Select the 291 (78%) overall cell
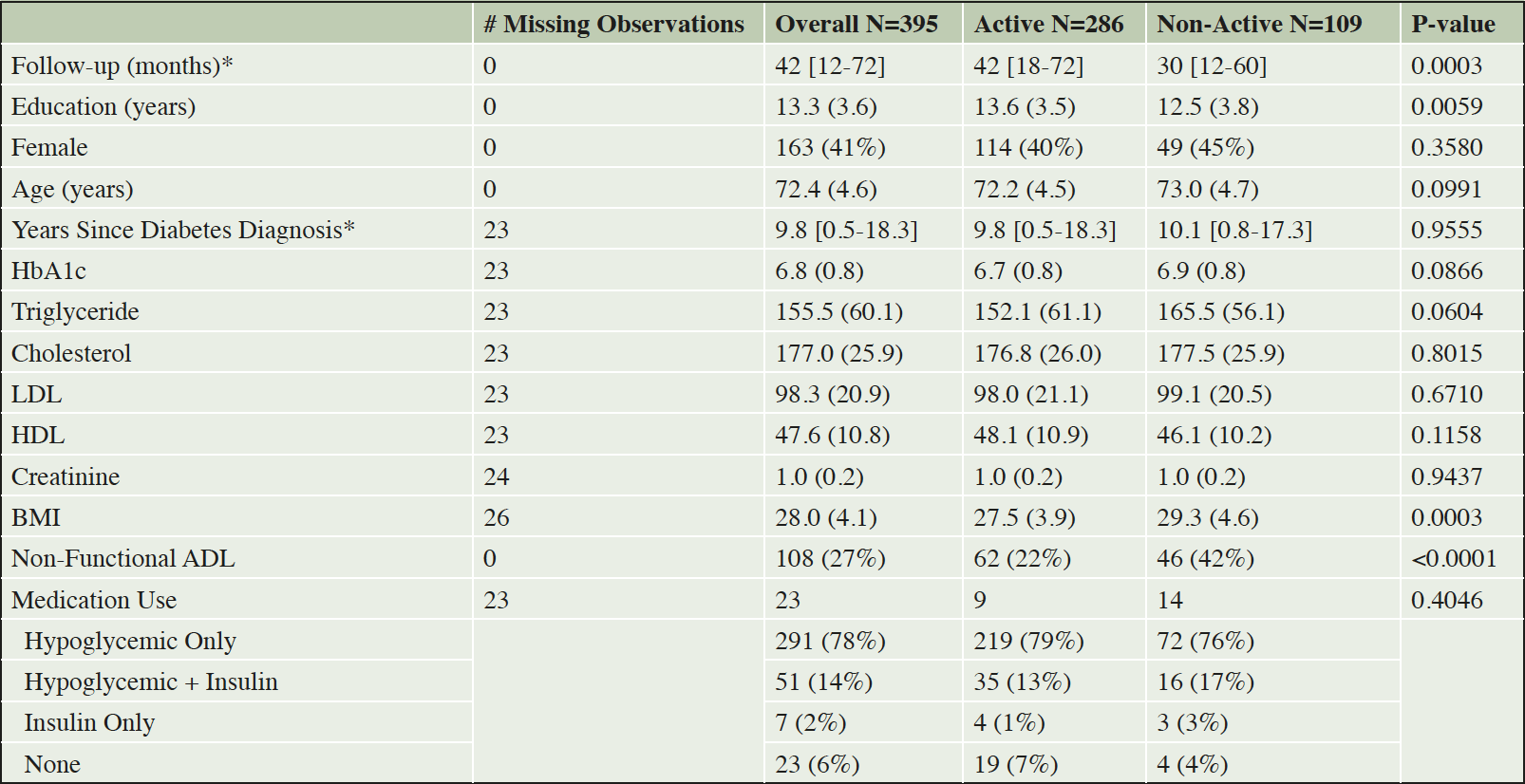This screenshot has width=1525, height=784. coord(830,641)
